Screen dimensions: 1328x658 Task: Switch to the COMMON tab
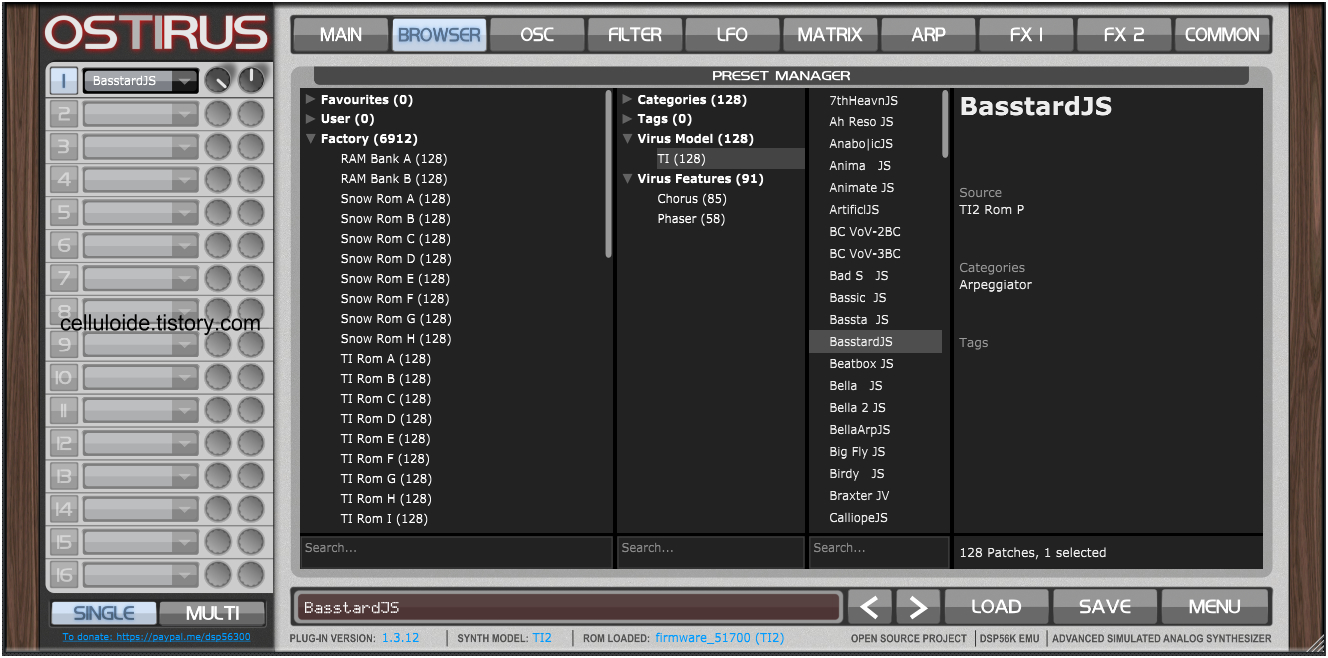(1222, 35)
